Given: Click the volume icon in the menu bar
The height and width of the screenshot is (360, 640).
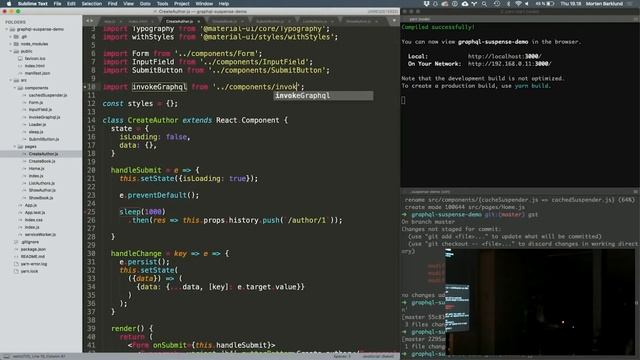Looking at the screenshot, I should pyautogui.click(x=527, y=4).
